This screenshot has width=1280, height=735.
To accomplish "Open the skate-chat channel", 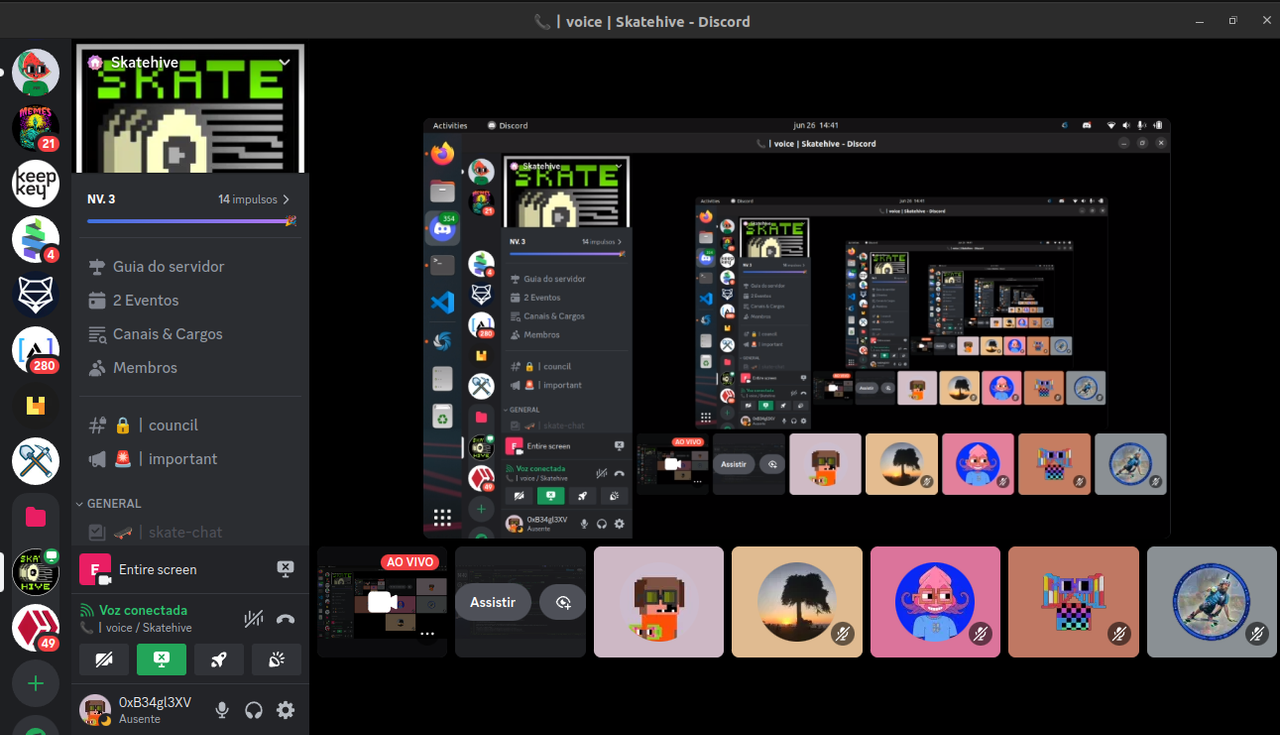I will 190,532.
